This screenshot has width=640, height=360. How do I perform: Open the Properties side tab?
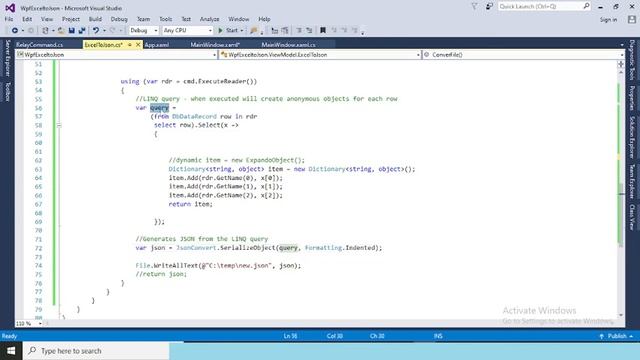tap(632, 98)
